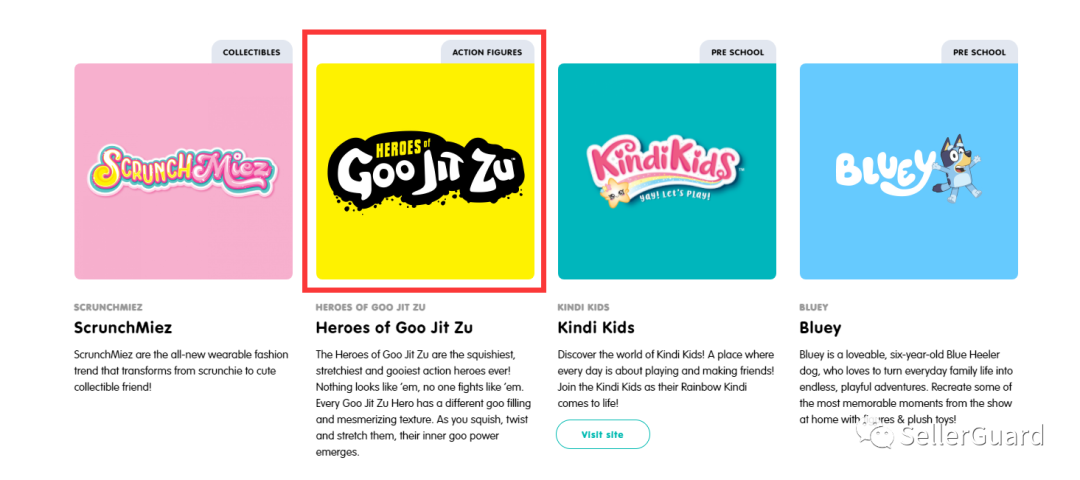This screenshot has width=1080, height=480.
Task: Open the Kindi Kids title link
Action: tap(596, 328)
